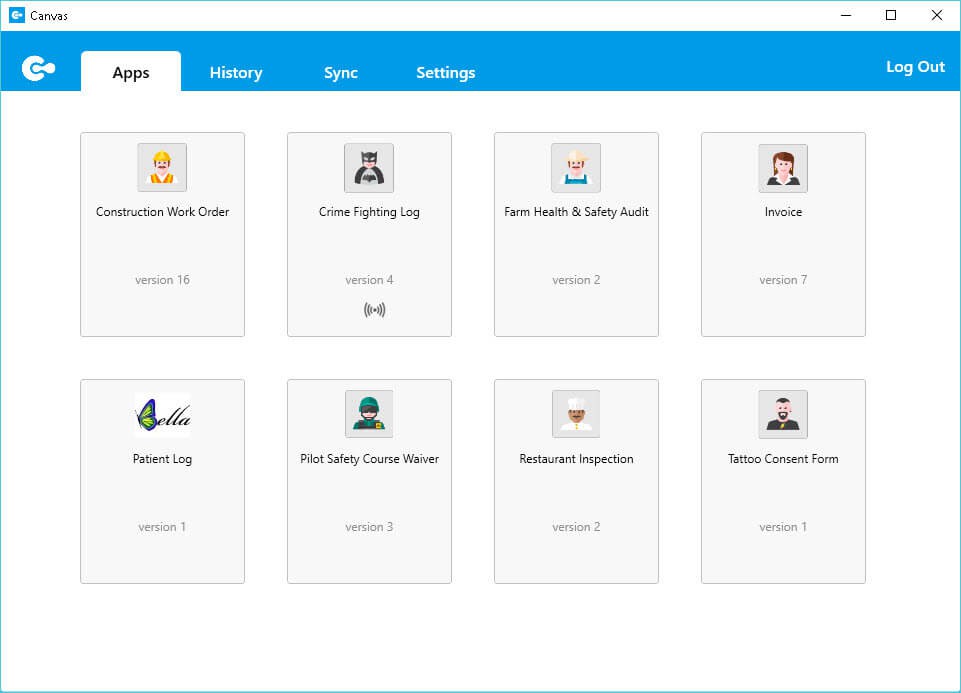Click the Construction Work Order worker icon

click(162, 168)
